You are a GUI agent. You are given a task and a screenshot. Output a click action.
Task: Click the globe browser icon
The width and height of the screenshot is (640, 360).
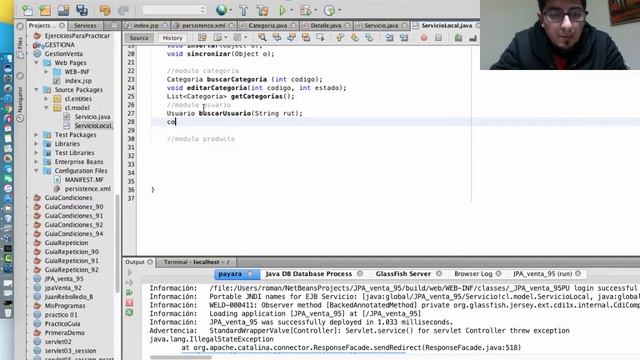tap(221, 10)
